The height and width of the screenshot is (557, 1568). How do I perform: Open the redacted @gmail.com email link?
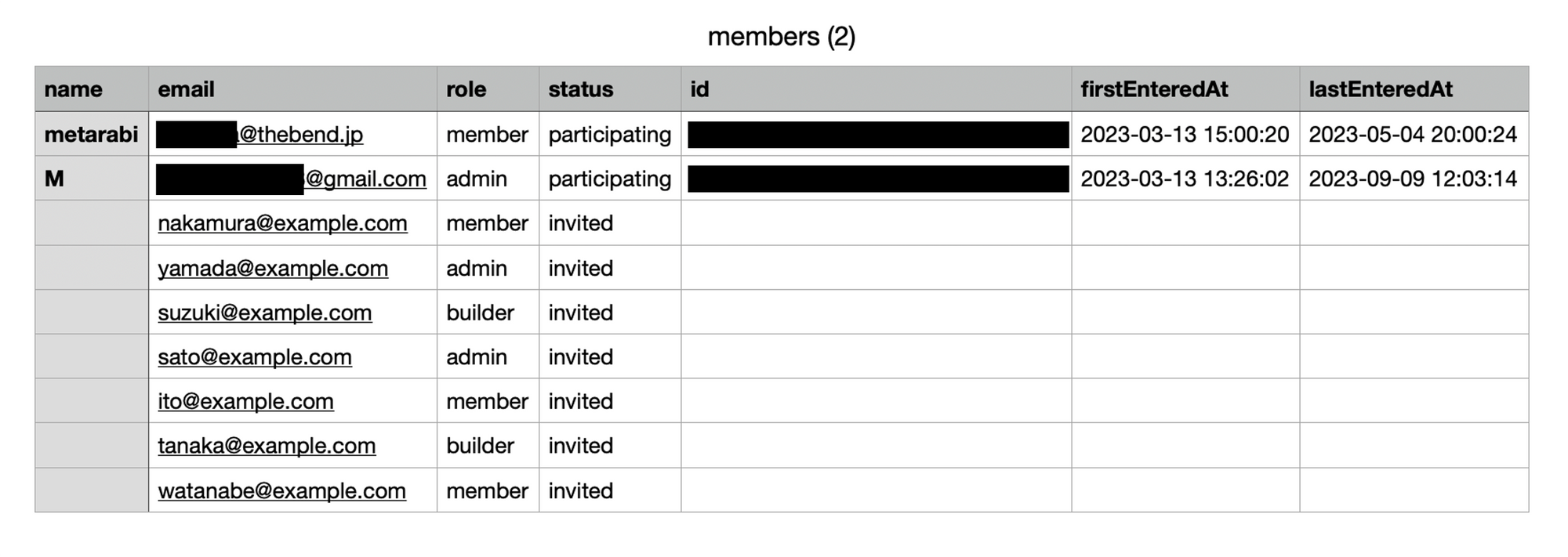pos(291,179)
